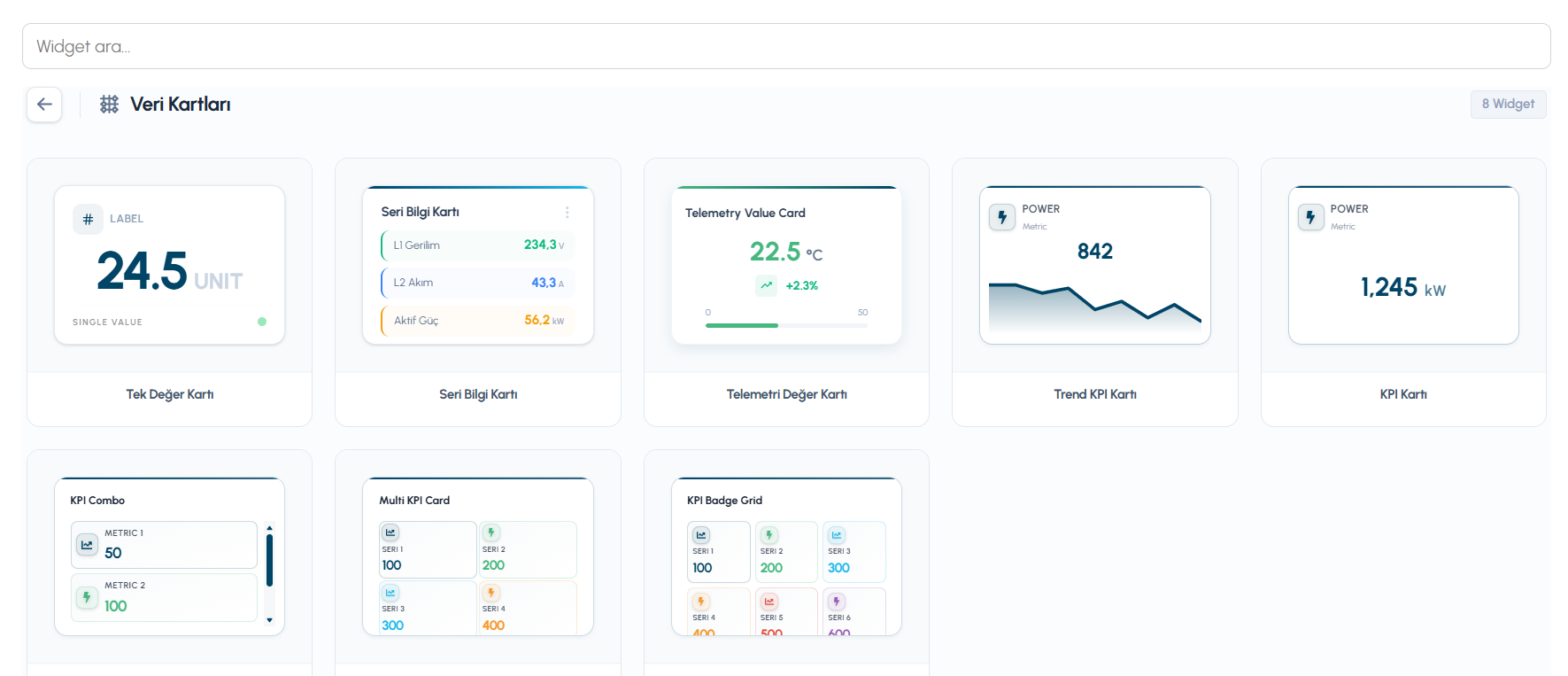Click the METRIC 1 value 50
1568x676 pixels.
click(x=113, y=553)
